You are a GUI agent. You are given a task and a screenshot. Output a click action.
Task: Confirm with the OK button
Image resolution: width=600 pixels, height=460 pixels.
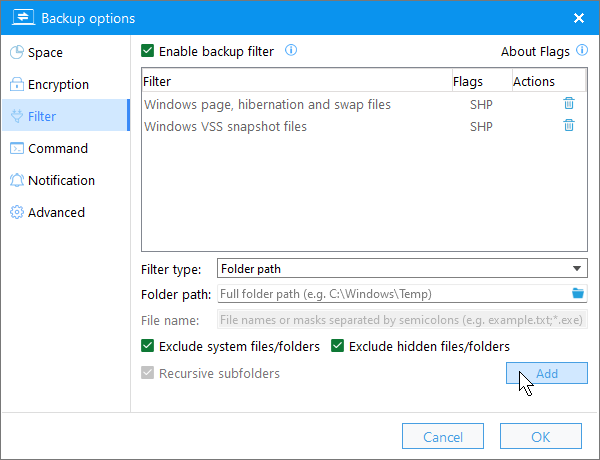click(x=540, y=436)
